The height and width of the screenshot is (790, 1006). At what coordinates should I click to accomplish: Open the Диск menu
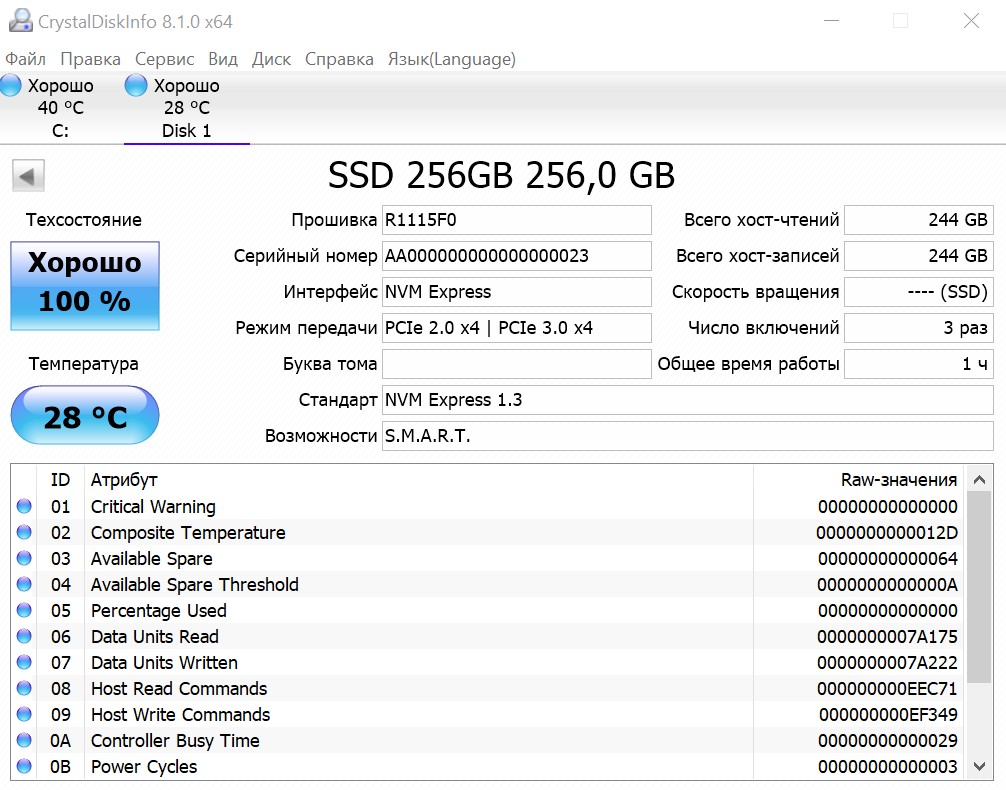(271, 59)
